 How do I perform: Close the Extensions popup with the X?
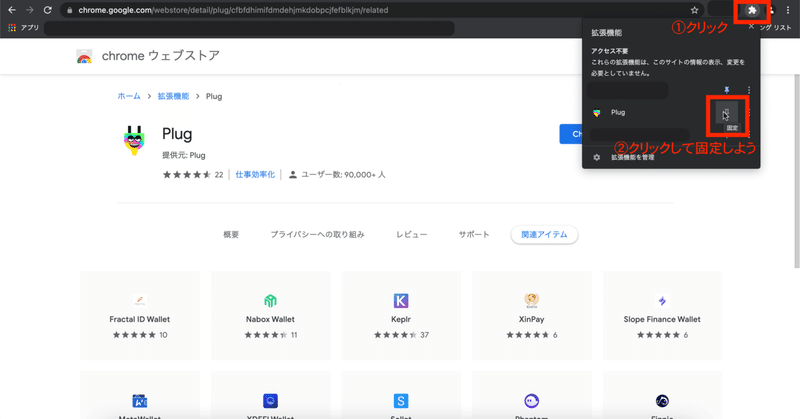click(751, 27)
